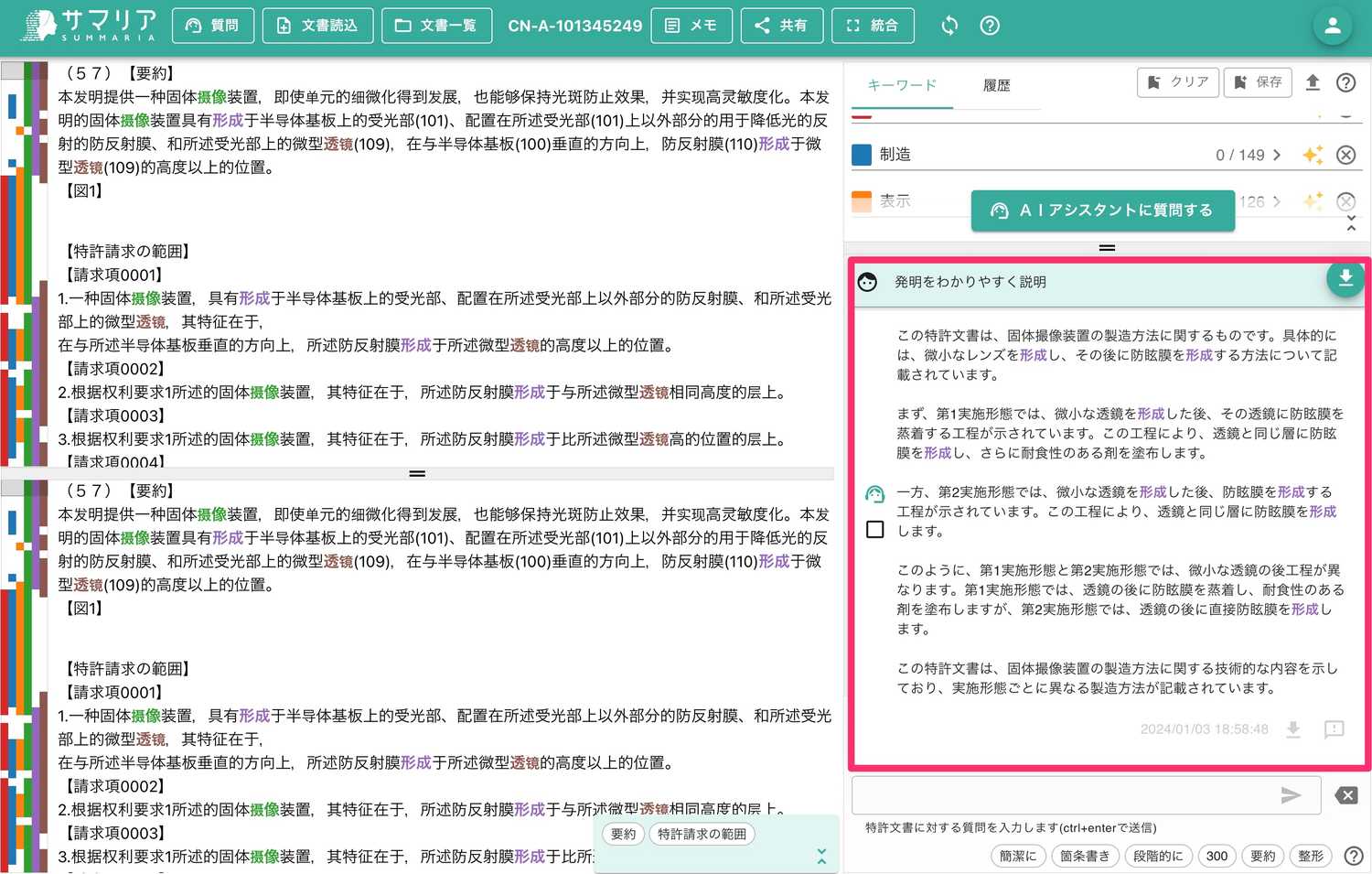This screenshot has height=874, width=1372.
Task: Click the refresh icon next to the help button
Action: pyautogui.click(x=949, y=25)
